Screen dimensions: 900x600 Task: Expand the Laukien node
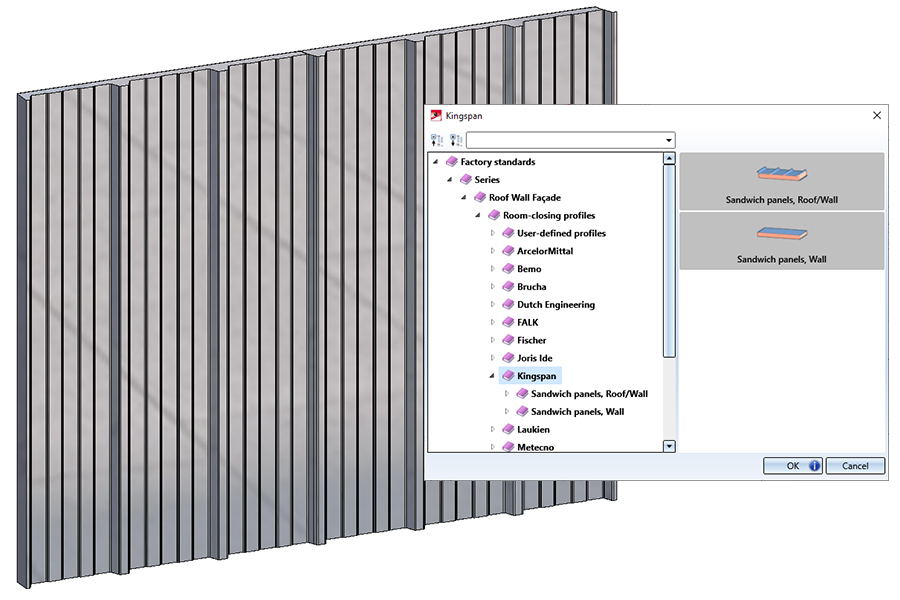[x=492, y=429]
